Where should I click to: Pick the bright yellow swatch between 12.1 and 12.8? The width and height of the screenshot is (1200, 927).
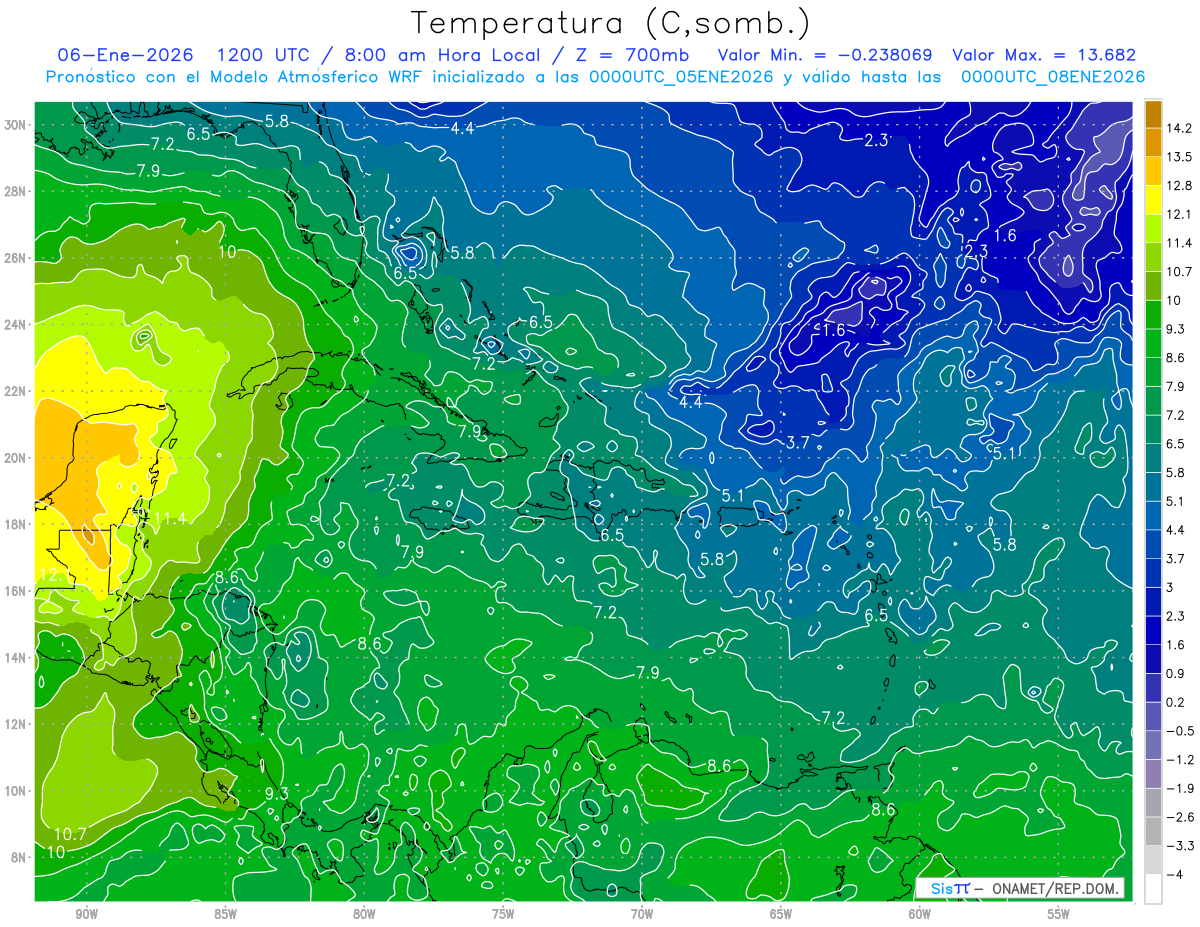click(x=1153, y=200)
